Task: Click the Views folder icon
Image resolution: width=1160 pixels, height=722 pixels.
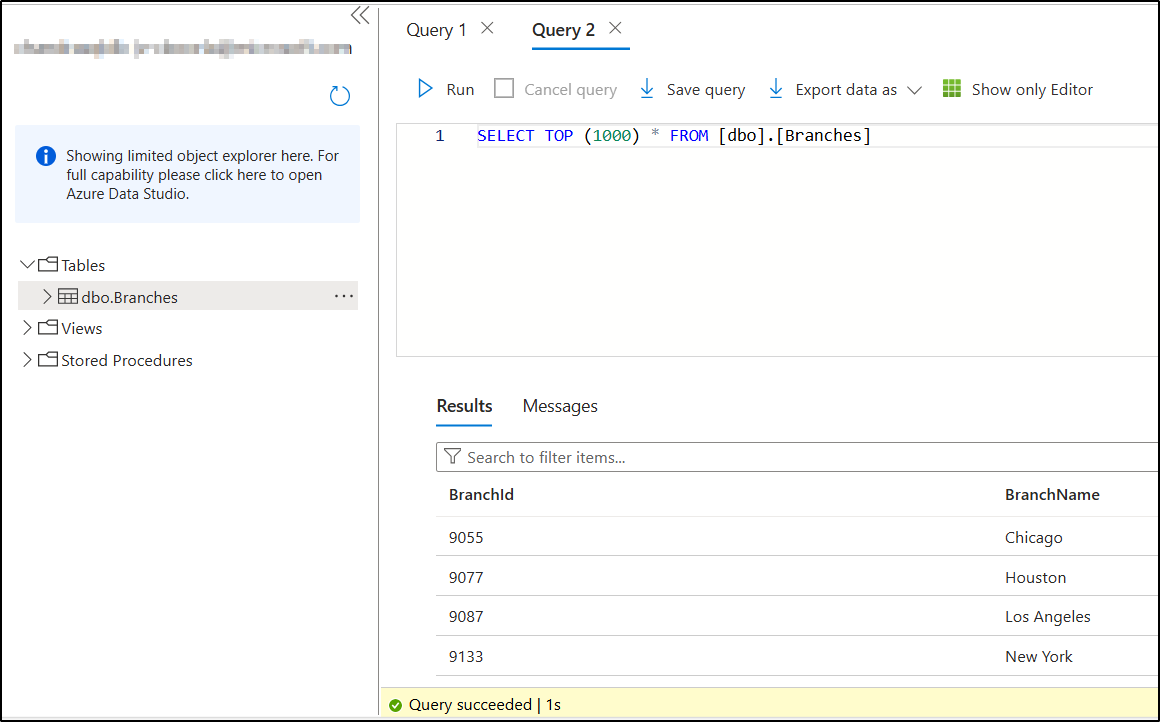Action: pyautogui.click(x=48, y=328)
